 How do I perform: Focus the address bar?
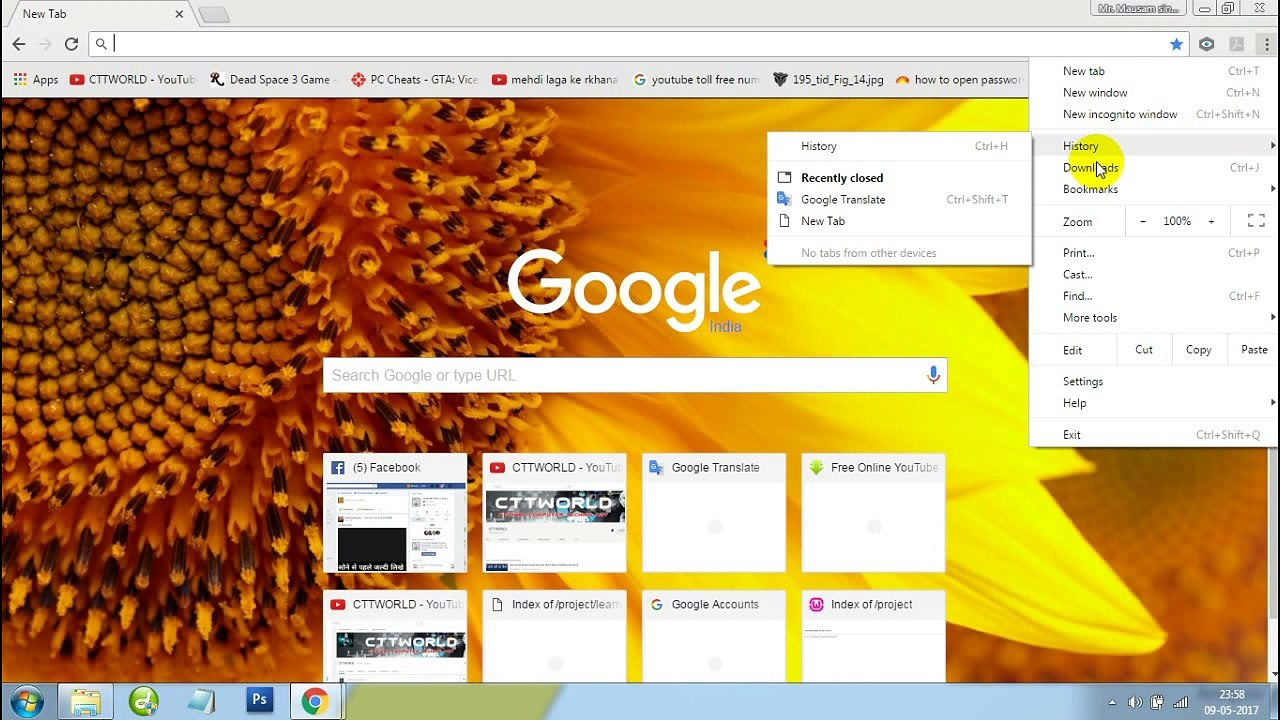[x=640, y=44]
